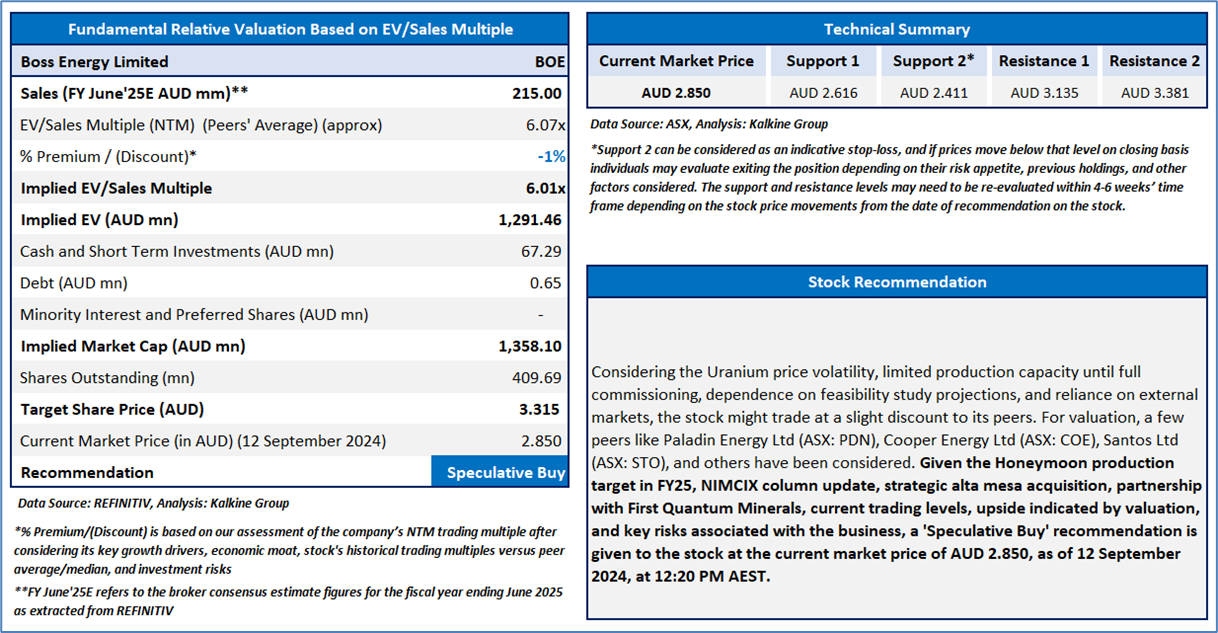
Task: Select the Resistance 2 column header
Action: 1153,61
